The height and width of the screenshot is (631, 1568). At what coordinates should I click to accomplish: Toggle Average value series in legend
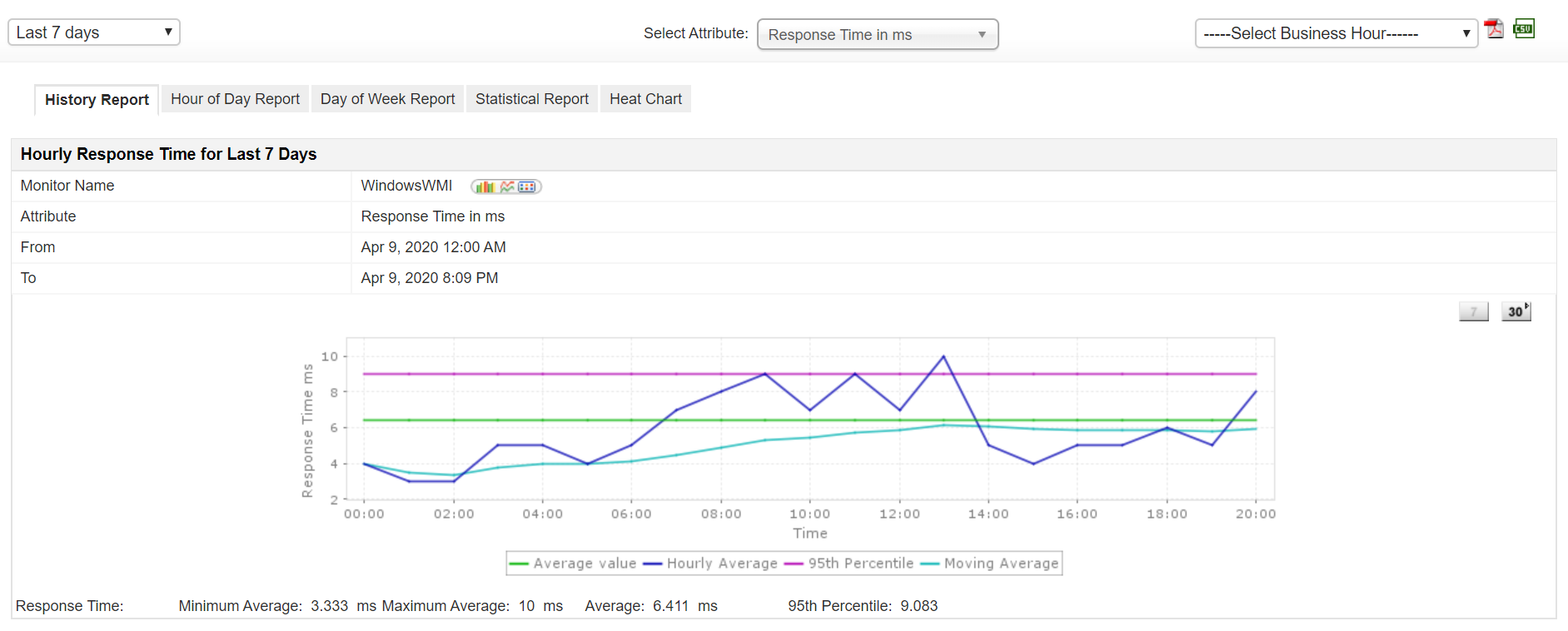point(584,564)
